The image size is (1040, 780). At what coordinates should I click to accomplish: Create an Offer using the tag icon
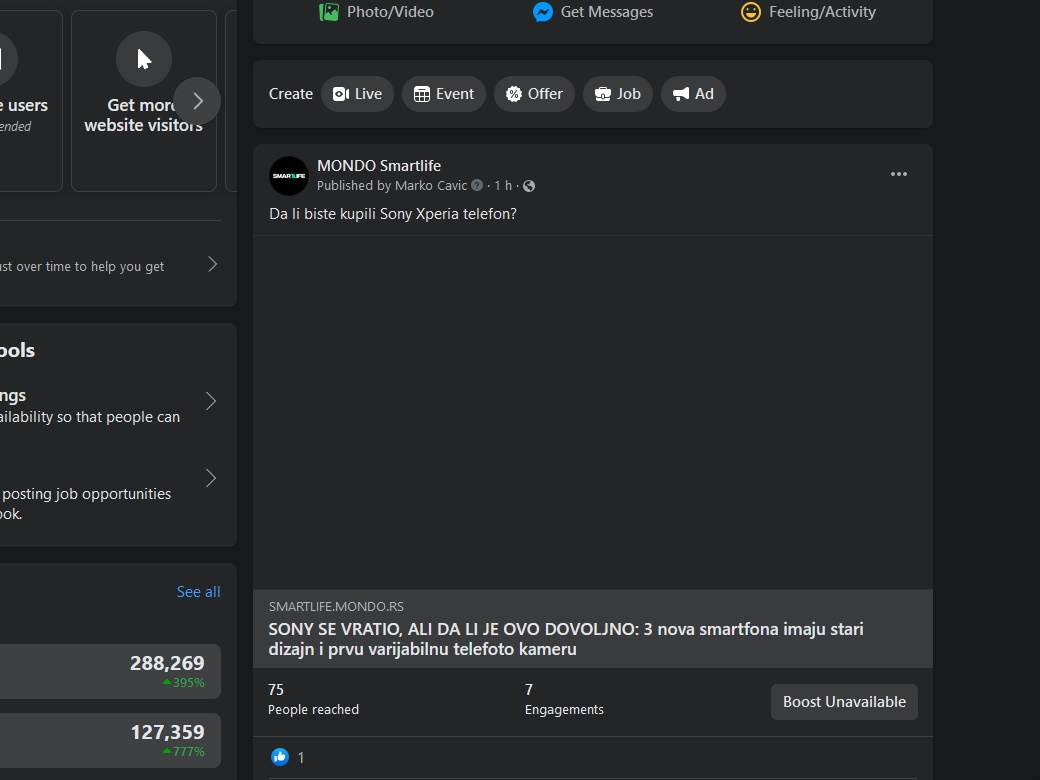point(513,93)
